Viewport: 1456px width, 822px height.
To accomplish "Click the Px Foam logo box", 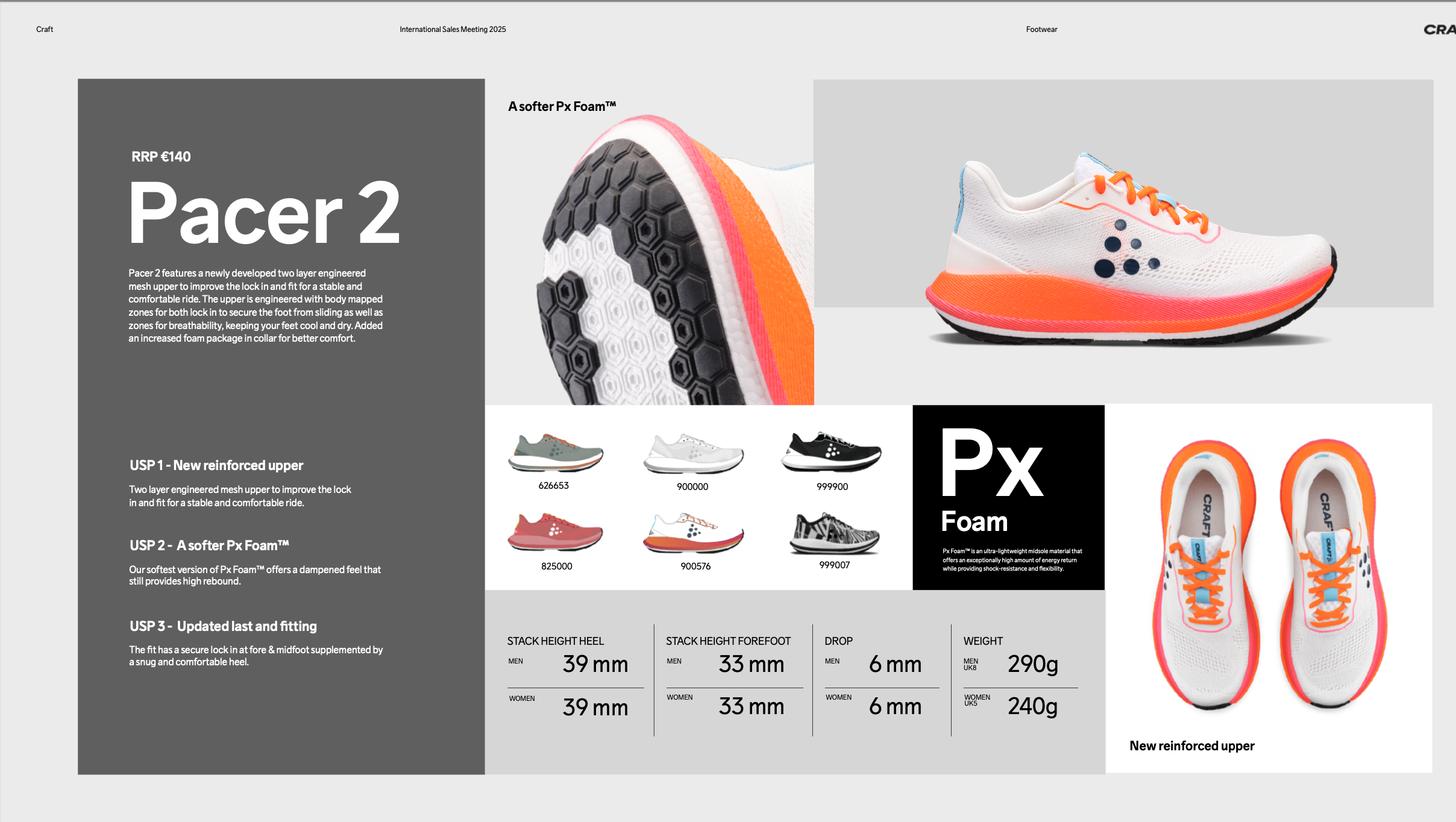I will (1008, 497).
